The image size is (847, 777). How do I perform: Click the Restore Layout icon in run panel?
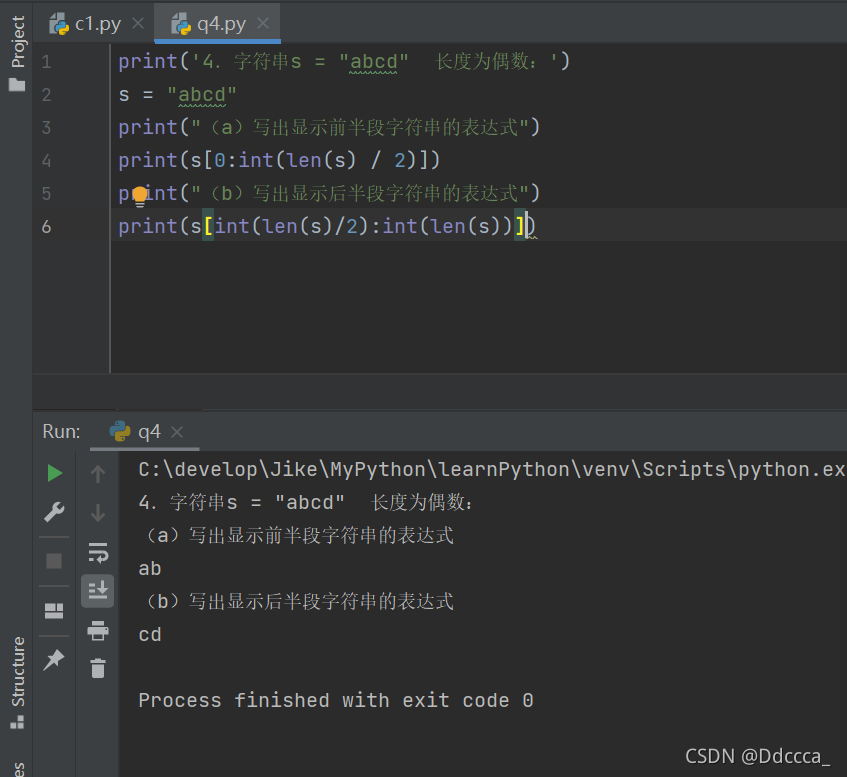pyautogui.click(x=54, y=610)
